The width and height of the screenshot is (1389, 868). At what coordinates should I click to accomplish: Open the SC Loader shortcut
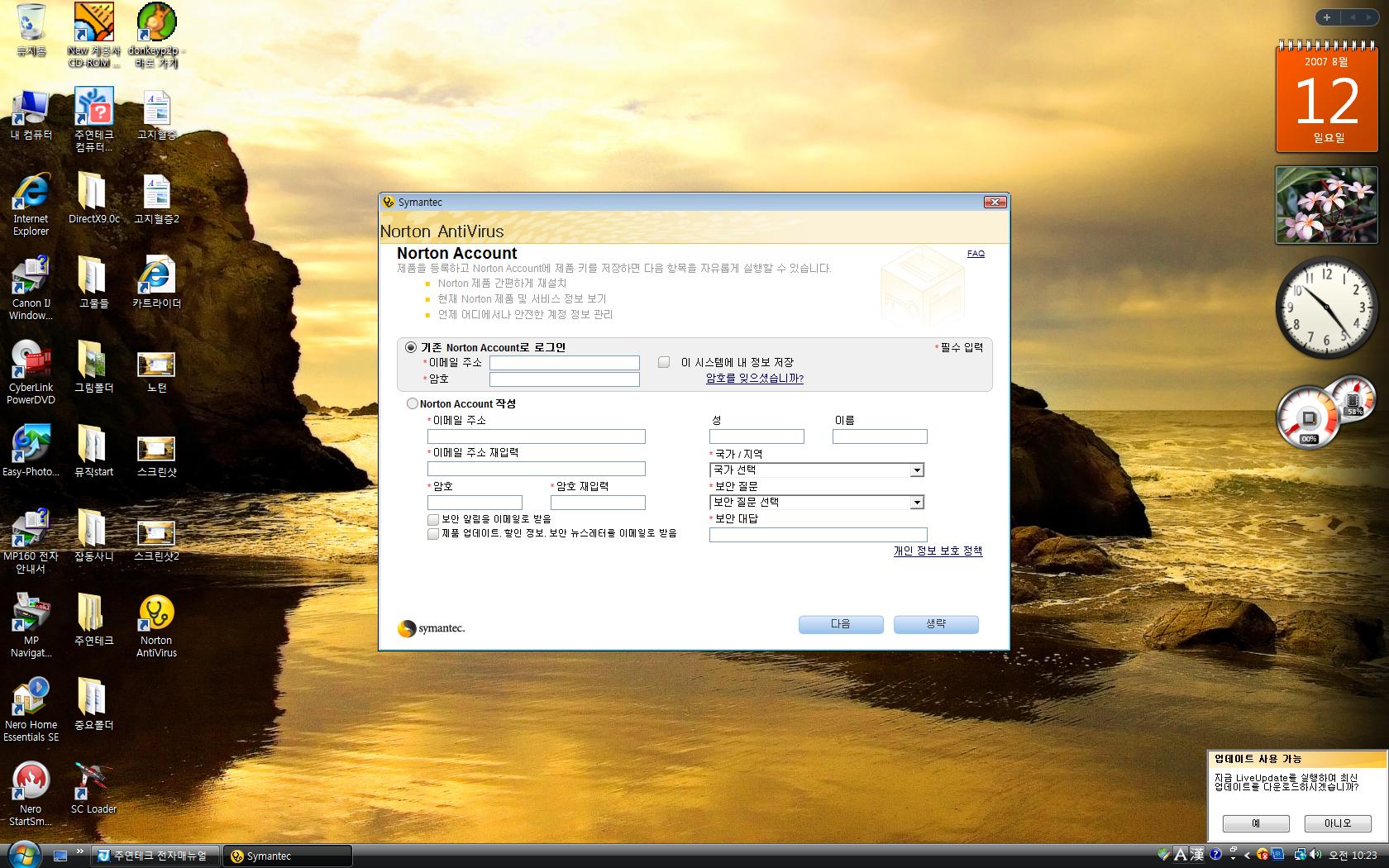pyautogui.click(x=93, y=784)
